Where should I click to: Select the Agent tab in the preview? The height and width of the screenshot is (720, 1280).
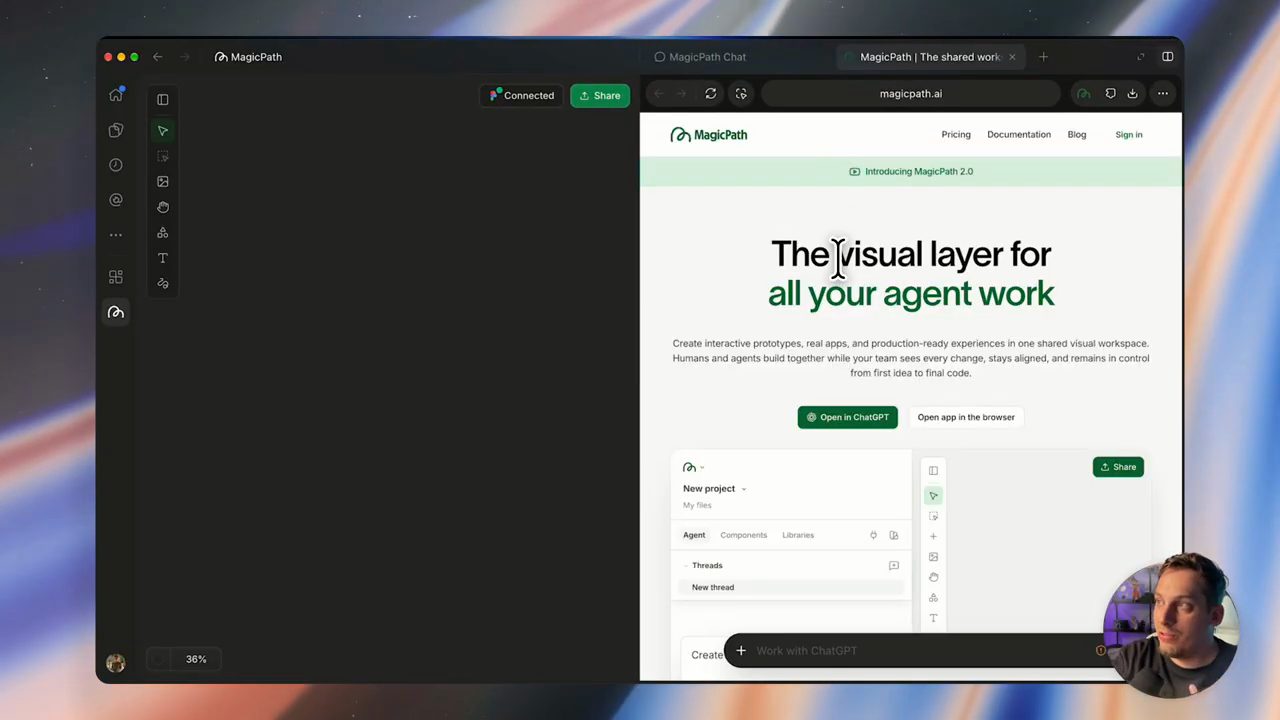[694, 535]
